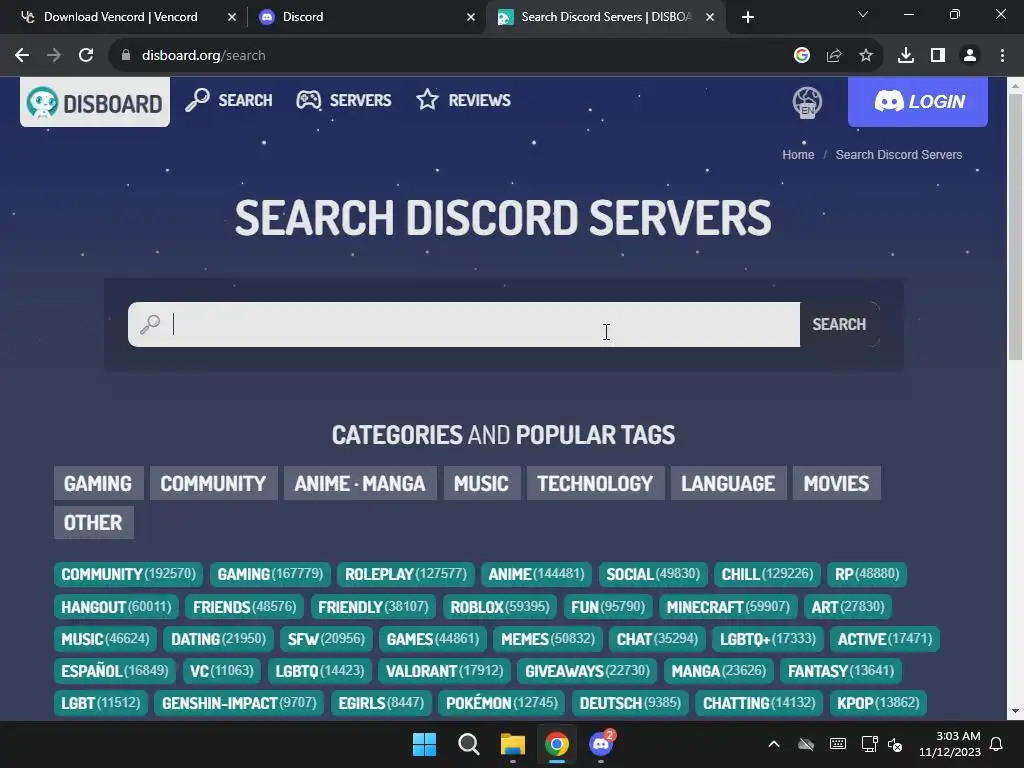Viewport: 1024px width, 768px height.
Task: Open the notifications bell
Action: pos(997,744)
